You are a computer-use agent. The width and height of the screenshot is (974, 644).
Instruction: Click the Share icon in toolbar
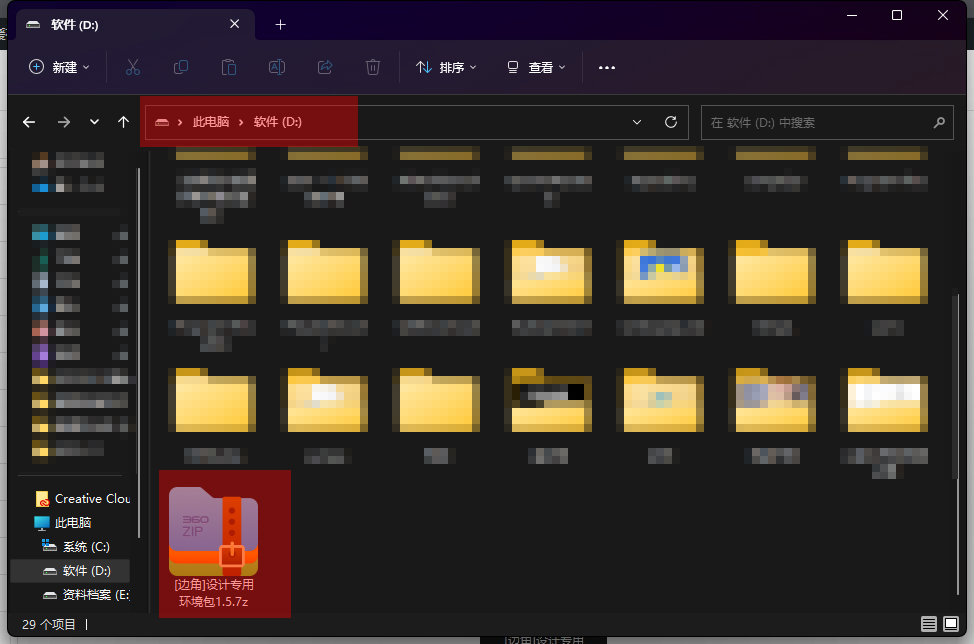coord(325,67)
